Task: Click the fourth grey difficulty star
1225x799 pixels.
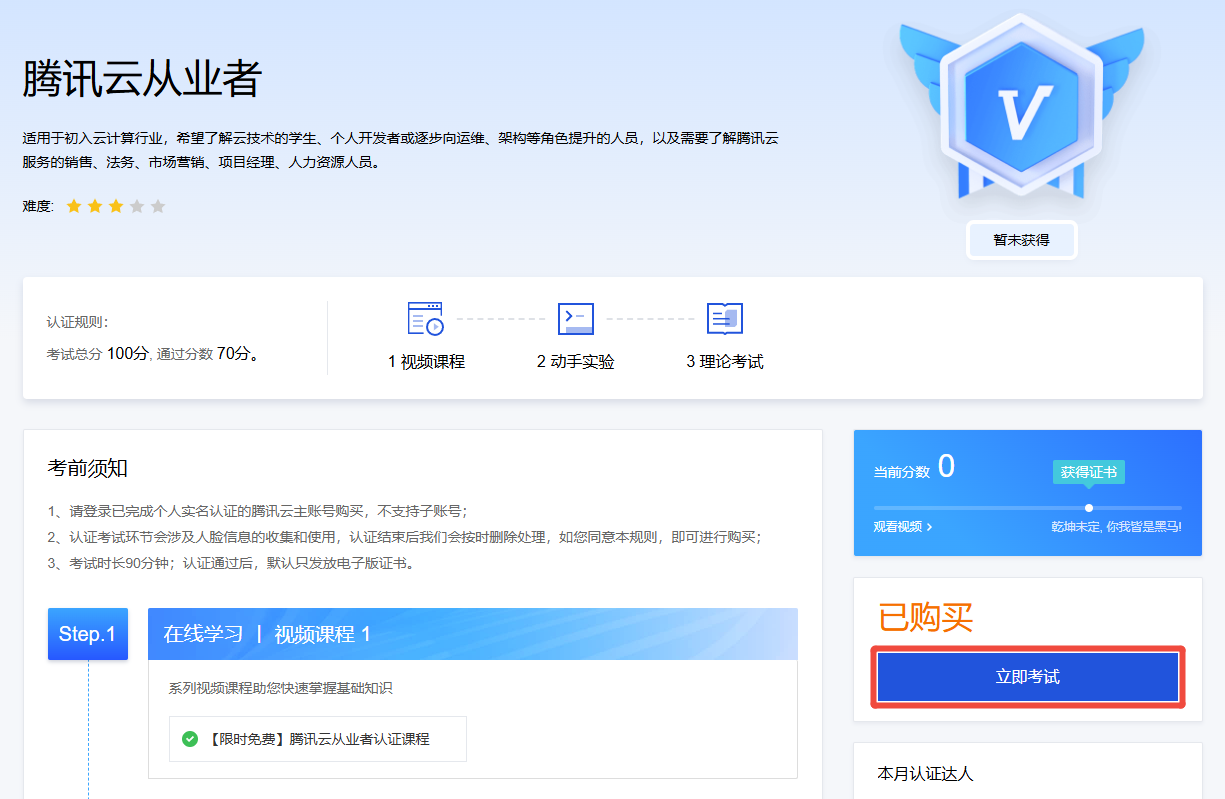Action: (x=137, y=206)
